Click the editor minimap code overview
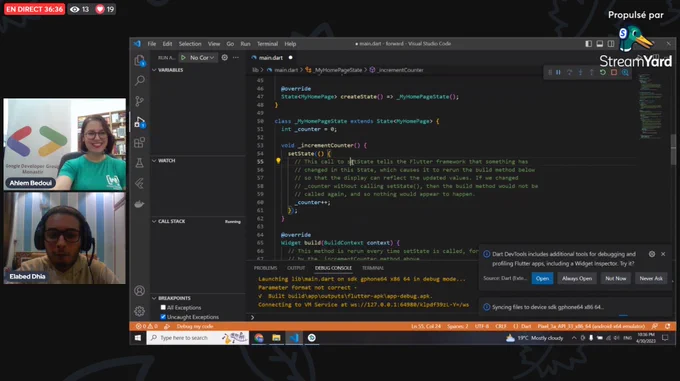 coord(651,107)
